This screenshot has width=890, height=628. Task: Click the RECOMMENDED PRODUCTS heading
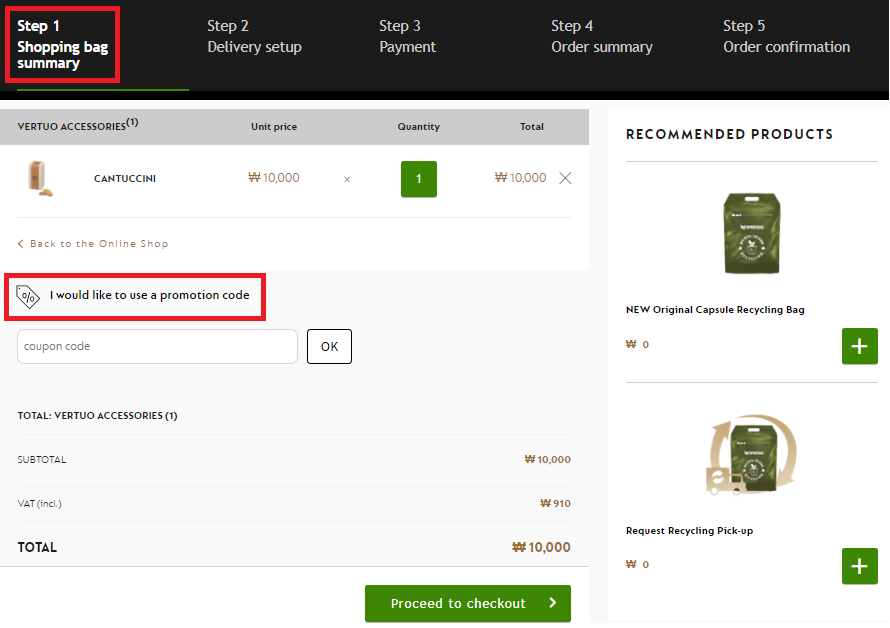point(729,135)
